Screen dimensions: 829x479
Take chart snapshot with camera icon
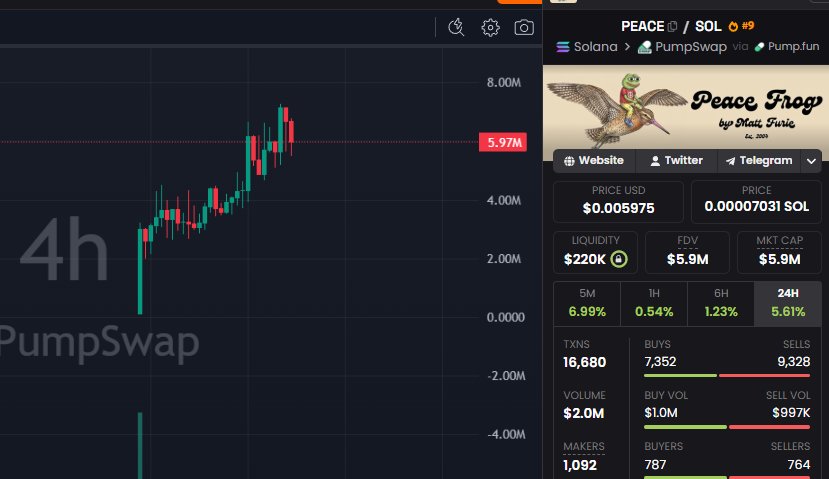click(524, 27)
